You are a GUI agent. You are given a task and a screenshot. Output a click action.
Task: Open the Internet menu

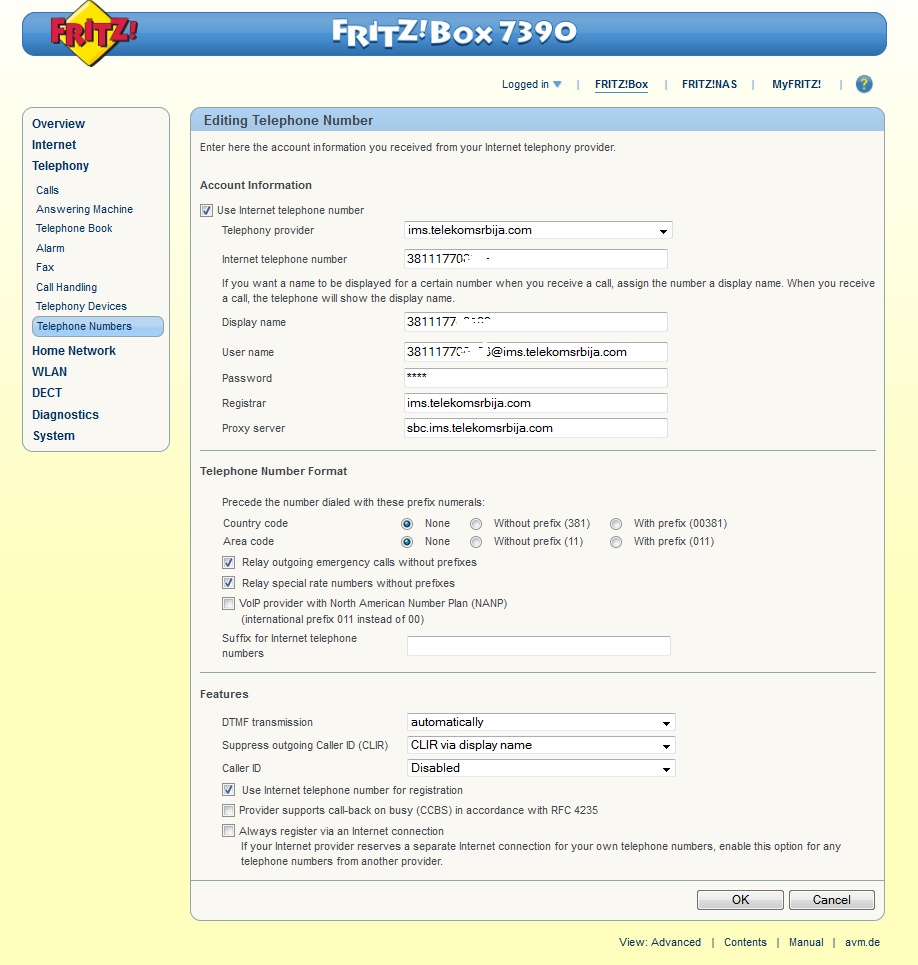coord(54,145)
